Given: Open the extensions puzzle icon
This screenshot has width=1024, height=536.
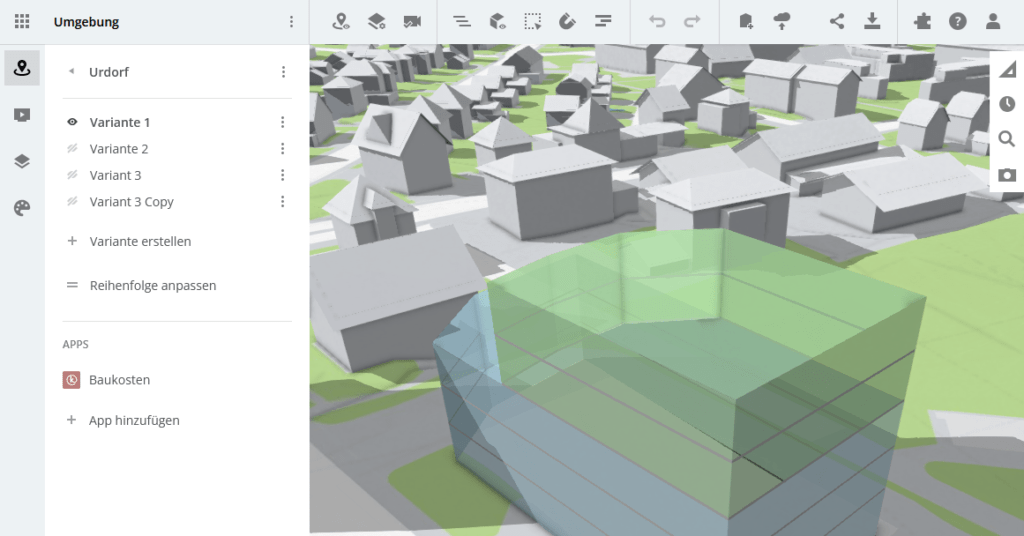Looking at the screenshot, I should point(922,21).
